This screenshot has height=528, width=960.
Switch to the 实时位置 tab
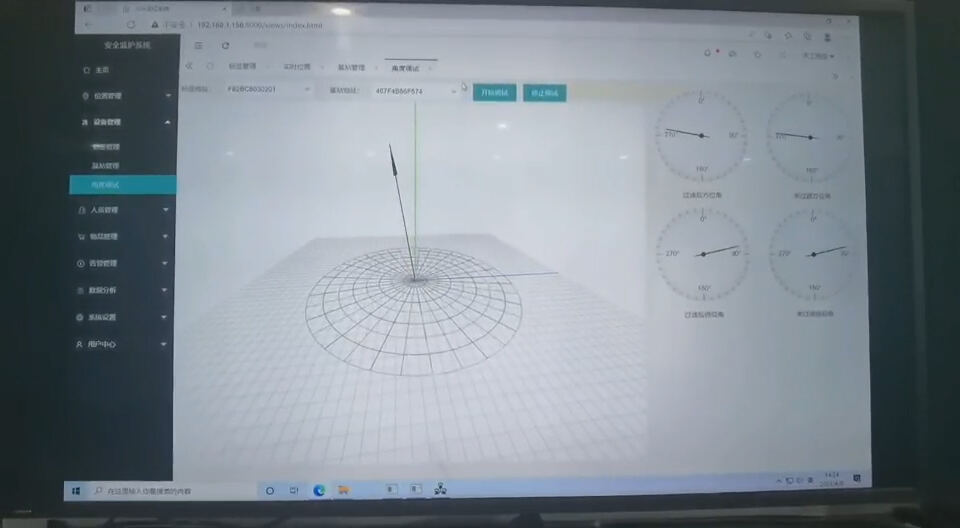297,67
